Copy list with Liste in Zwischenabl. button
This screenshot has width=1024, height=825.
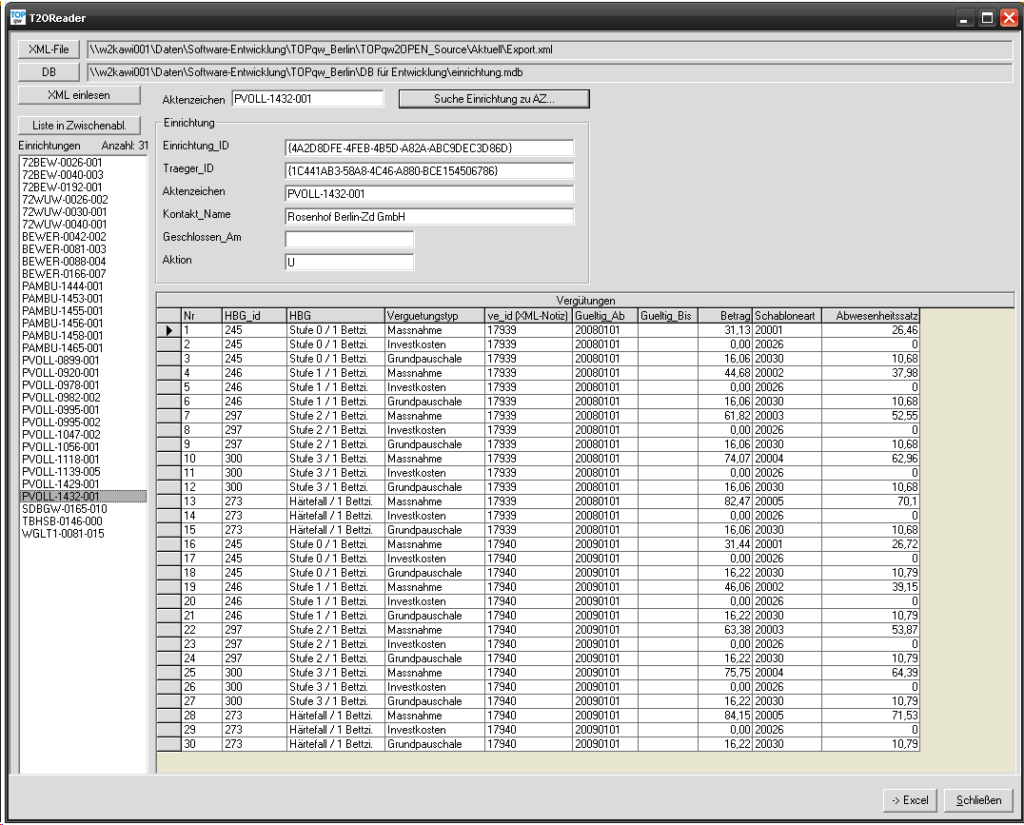click(79, 125)
